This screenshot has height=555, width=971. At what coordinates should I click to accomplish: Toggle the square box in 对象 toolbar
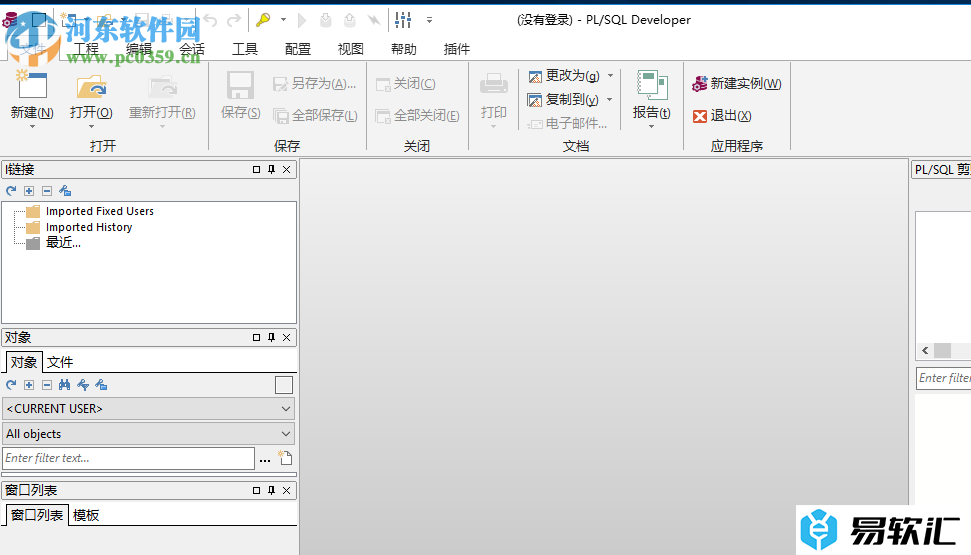coord(284,385)
